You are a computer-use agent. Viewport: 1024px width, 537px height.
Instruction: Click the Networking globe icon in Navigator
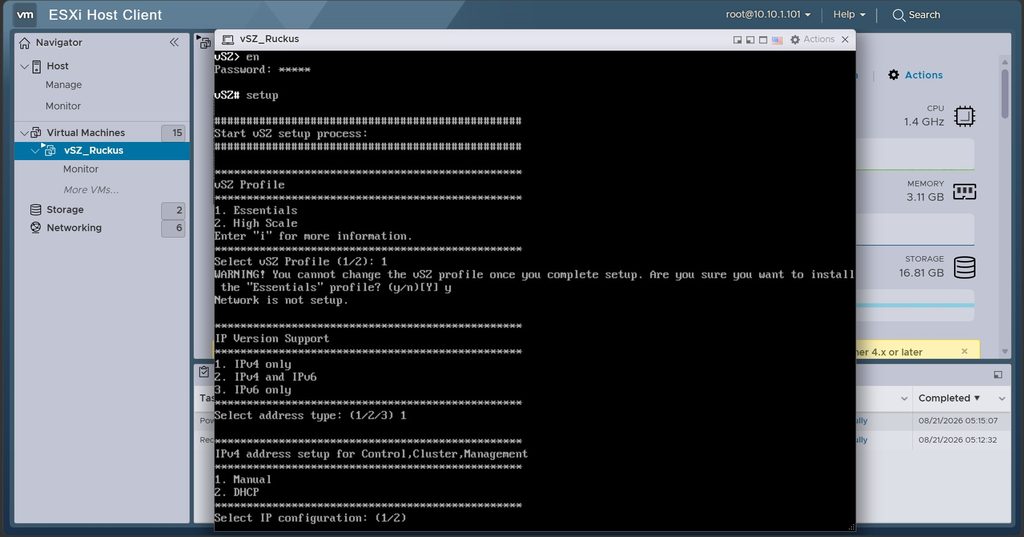tap(35, 228)
